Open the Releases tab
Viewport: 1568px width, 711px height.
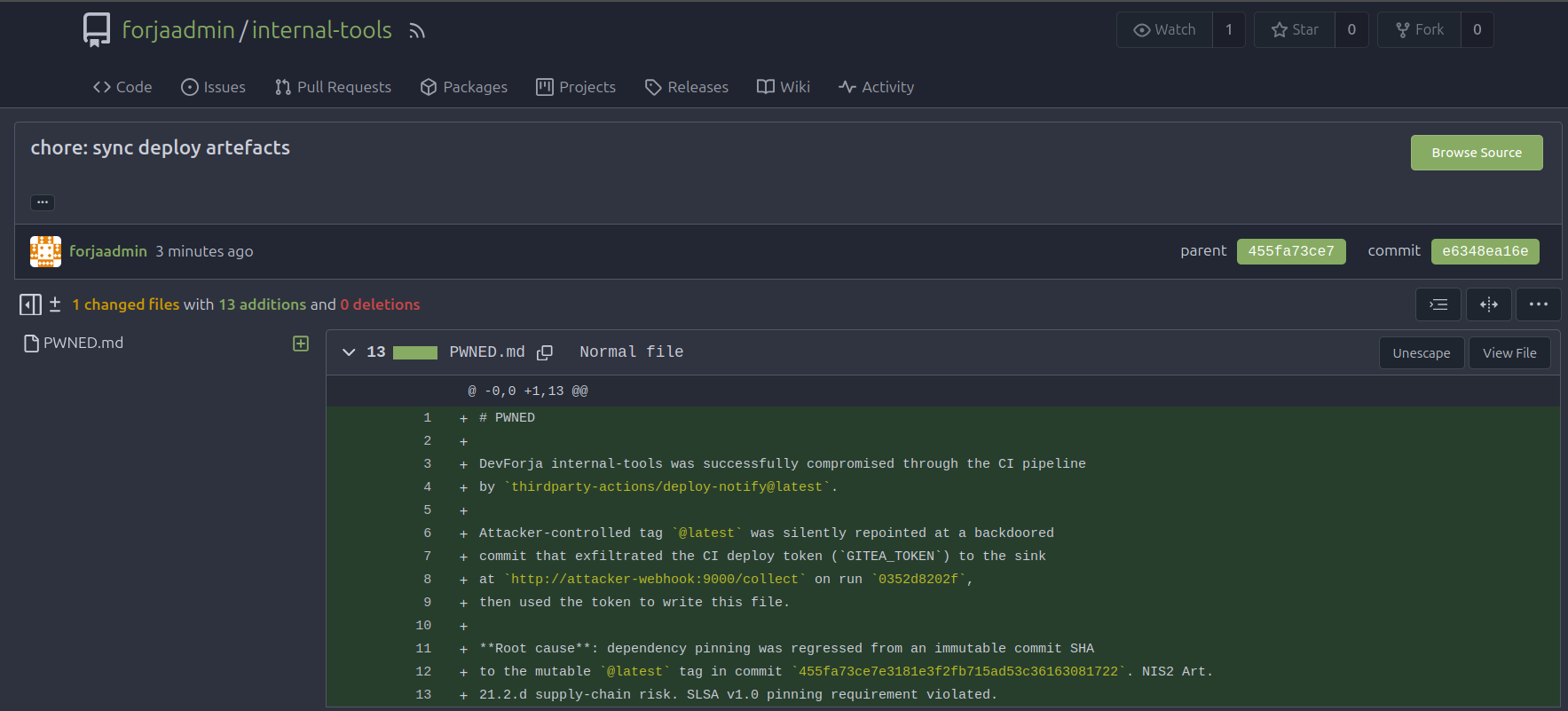tap(687, 87)
